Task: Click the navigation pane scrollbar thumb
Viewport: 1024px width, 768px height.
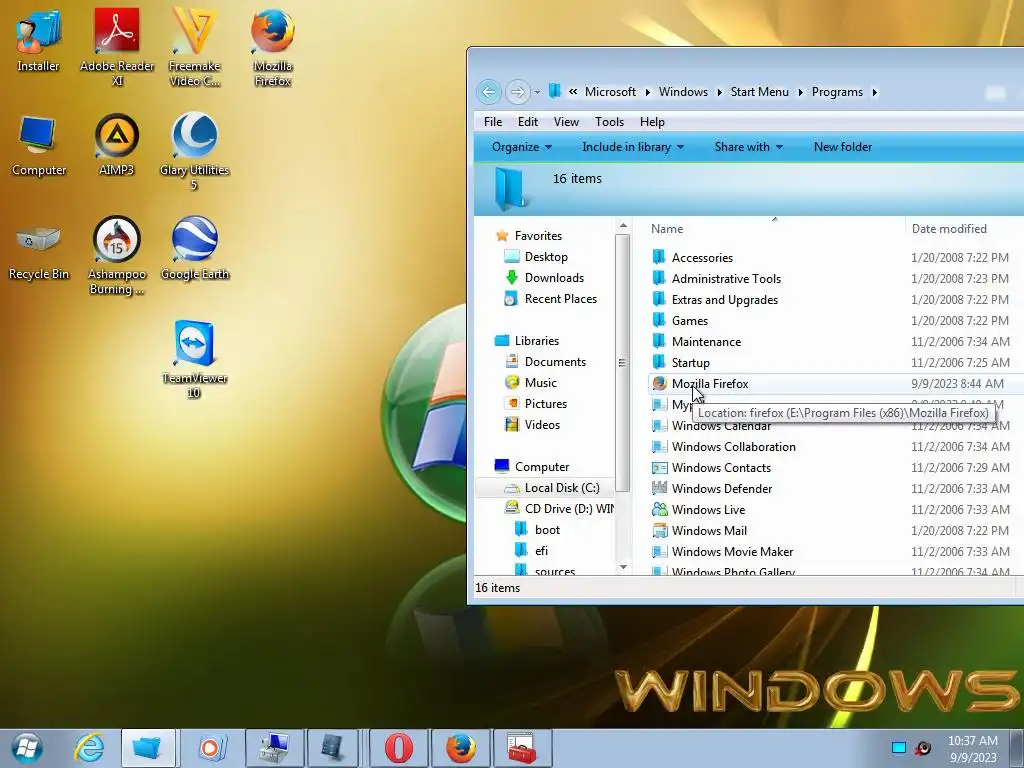Action: 623,362
